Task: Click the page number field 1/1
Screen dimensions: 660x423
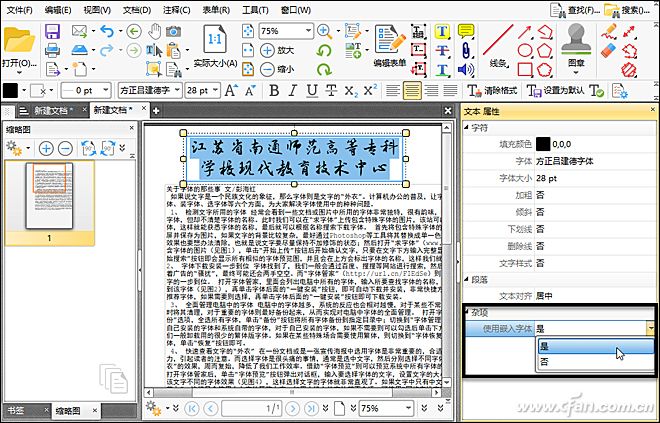Action: (251, 408)
